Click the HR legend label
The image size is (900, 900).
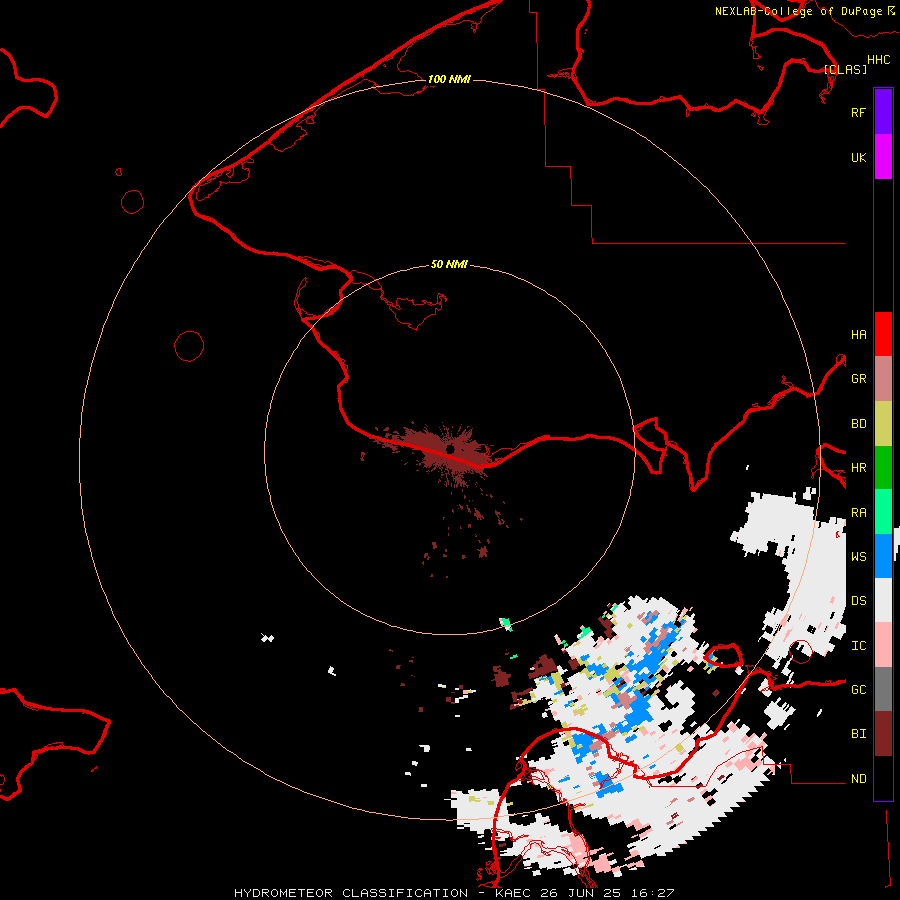(858, 468)
